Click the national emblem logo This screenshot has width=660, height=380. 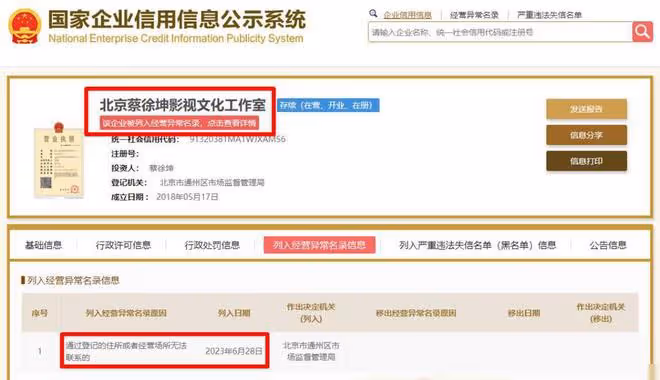point(25,27)
